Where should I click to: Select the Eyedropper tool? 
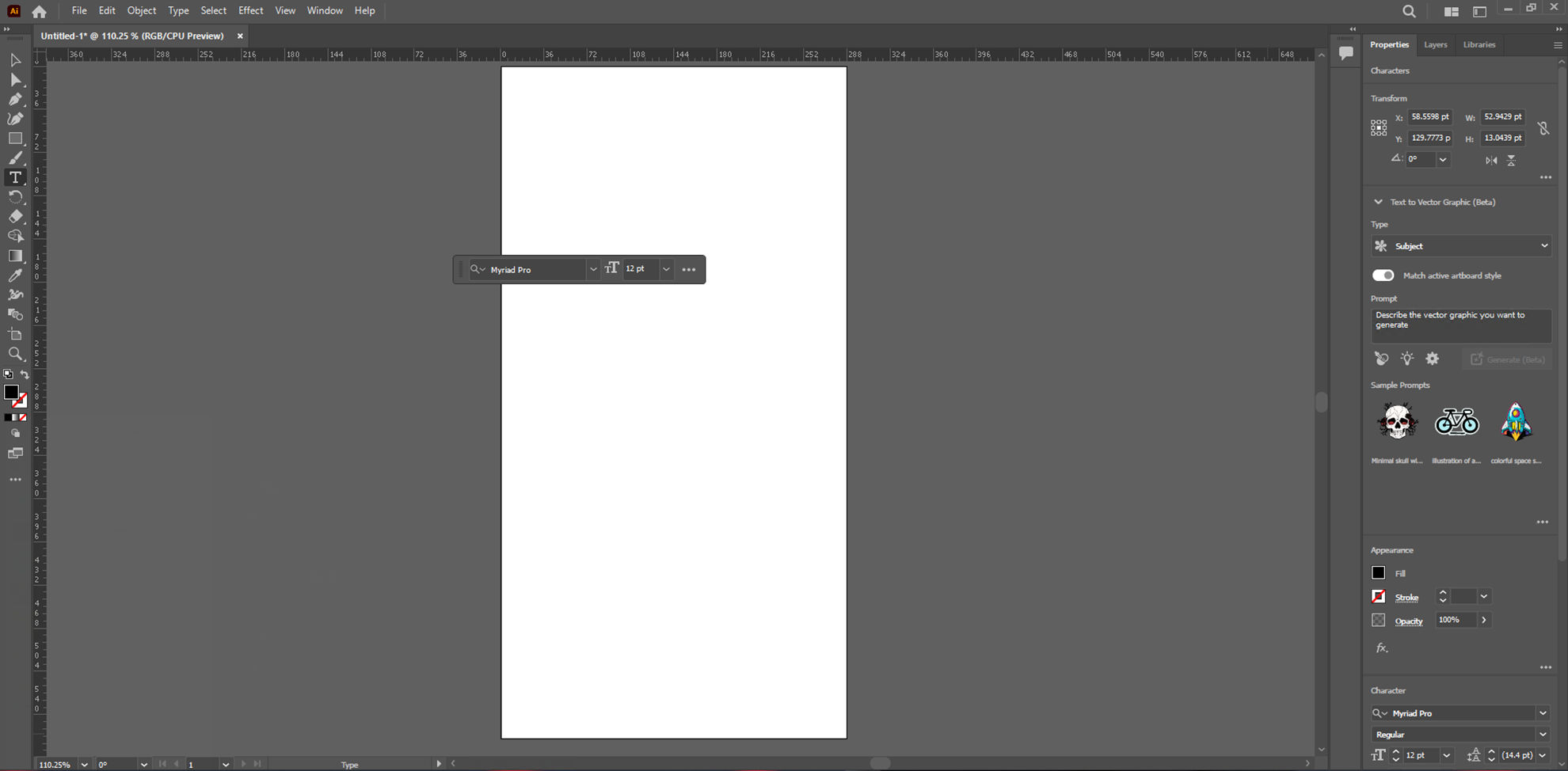(x=15, y=275)
